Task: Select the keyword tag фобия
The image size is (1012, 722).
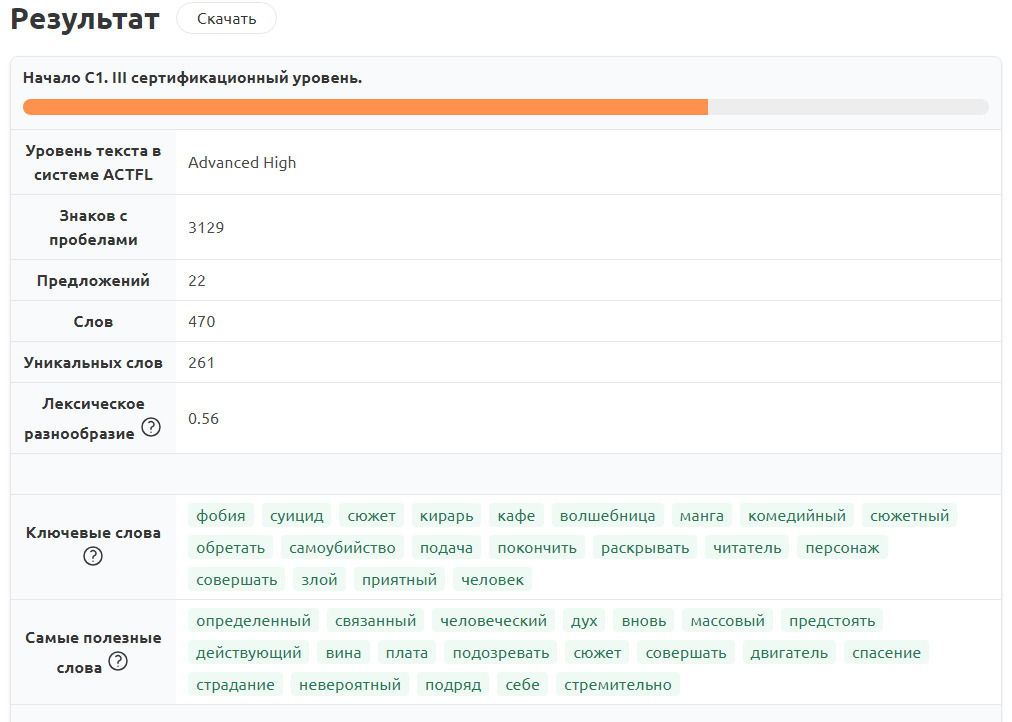Action: [221, 516]
